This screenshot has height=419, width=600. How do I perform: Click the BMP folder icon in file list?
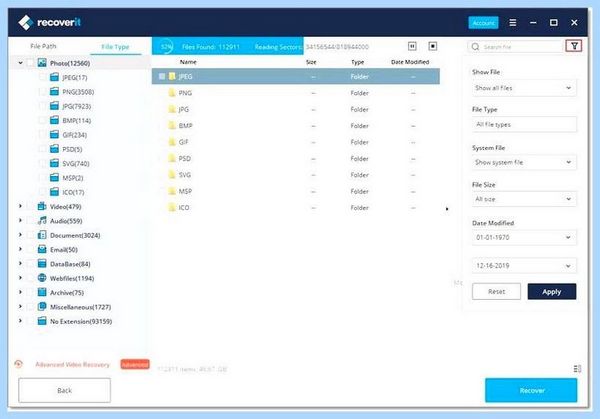172,126
